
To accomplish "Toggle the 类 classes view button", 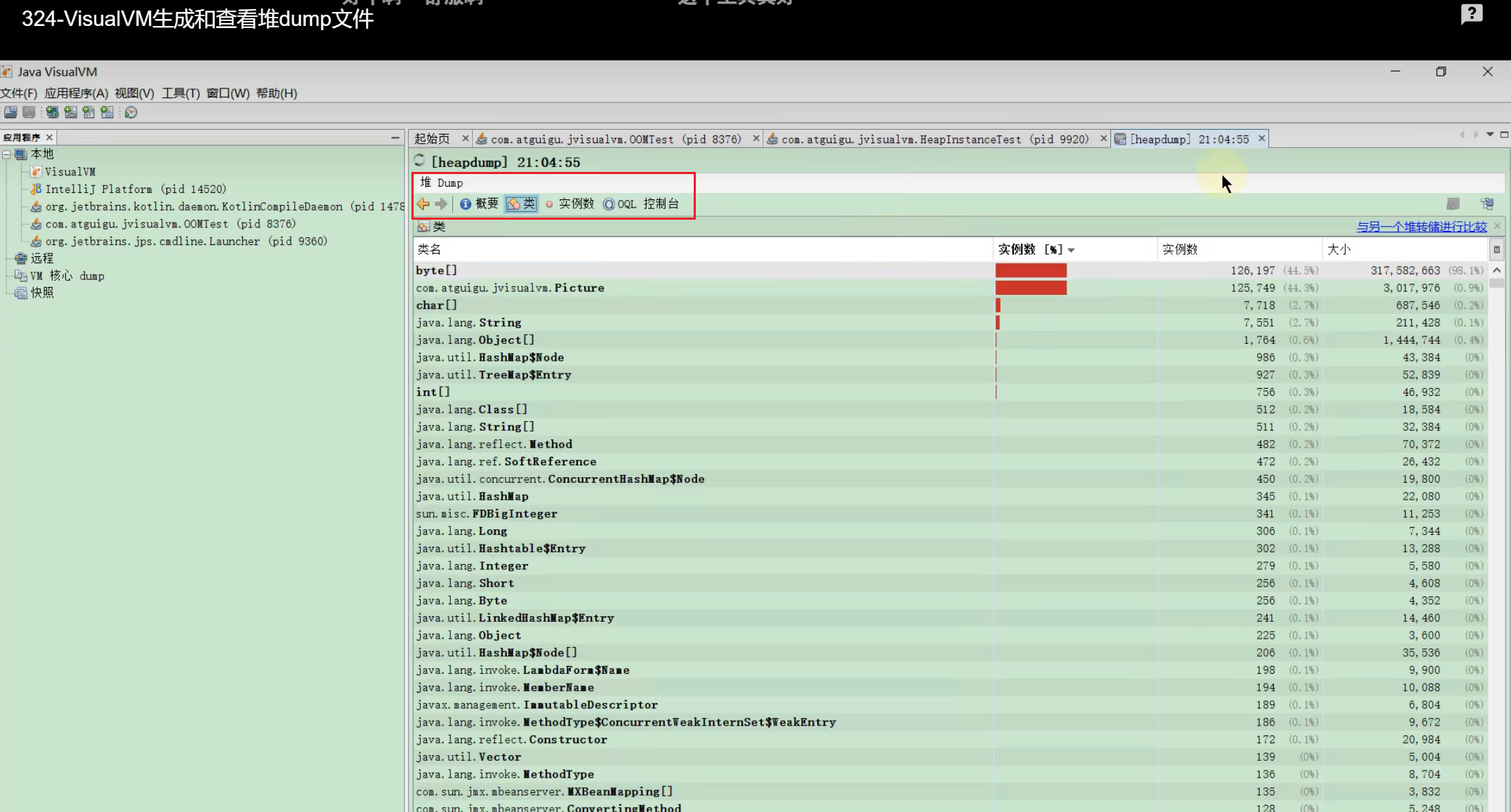I will (x=522, y=204).
